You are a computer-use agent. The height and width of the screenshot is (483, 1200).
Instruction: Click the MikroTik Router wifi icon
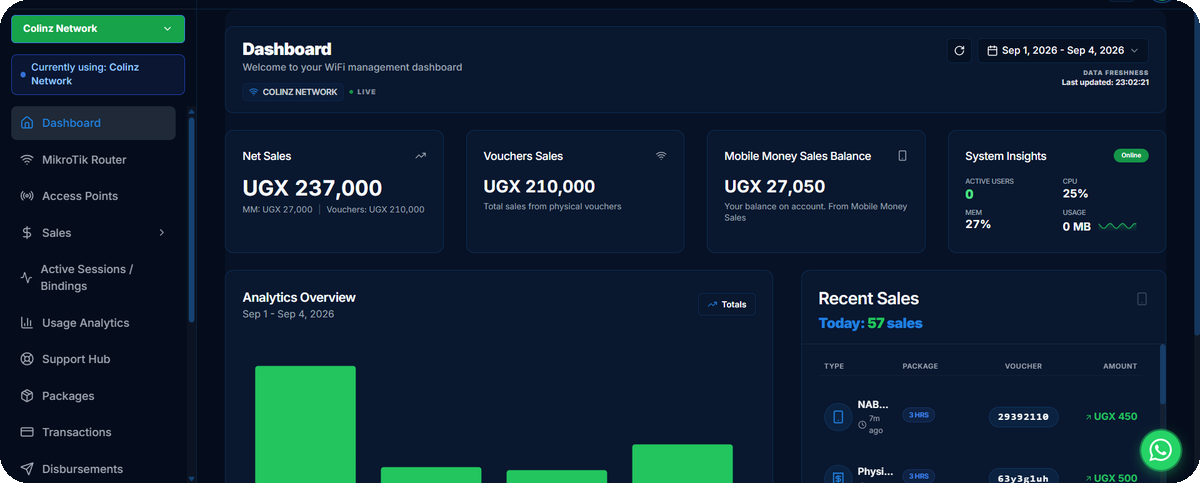click(x=27, y=160)
